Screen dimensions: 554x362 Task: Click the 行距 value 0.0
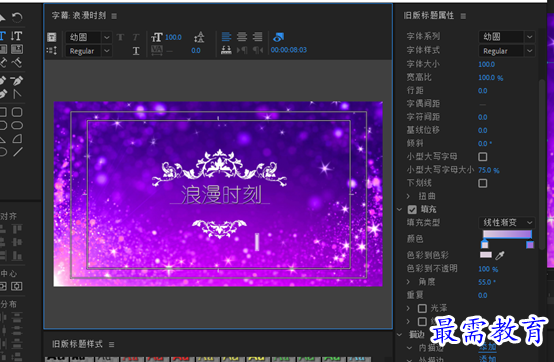[483, 91]
